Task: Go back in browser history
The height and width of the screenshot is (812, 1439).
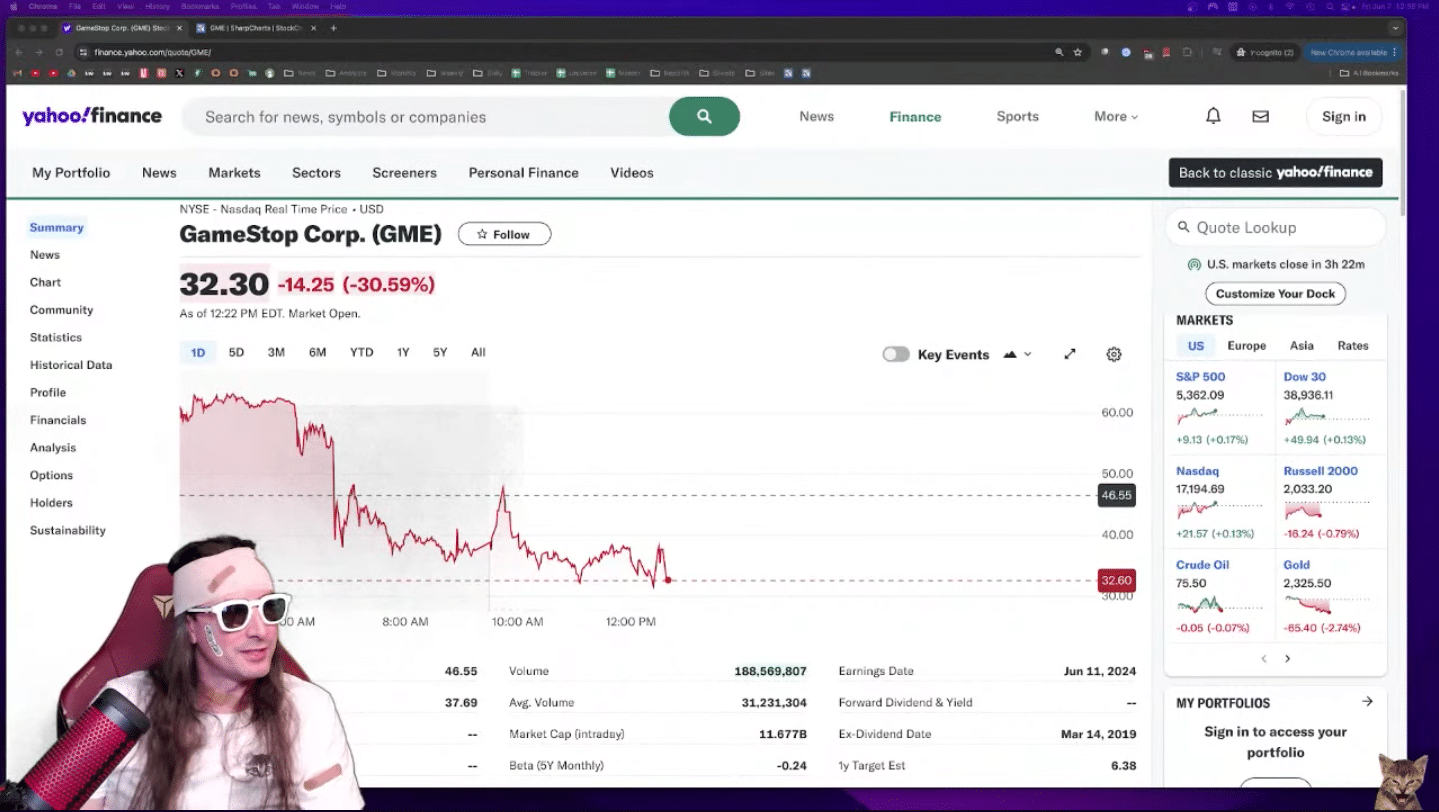Action: coord(19,52)
